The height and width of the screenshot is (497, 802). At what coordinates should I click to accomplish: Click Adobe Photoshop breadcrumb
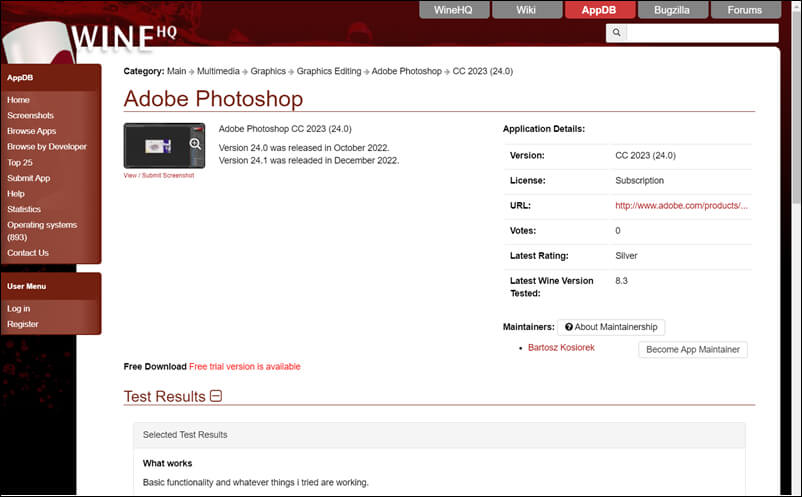coord(407,71)
